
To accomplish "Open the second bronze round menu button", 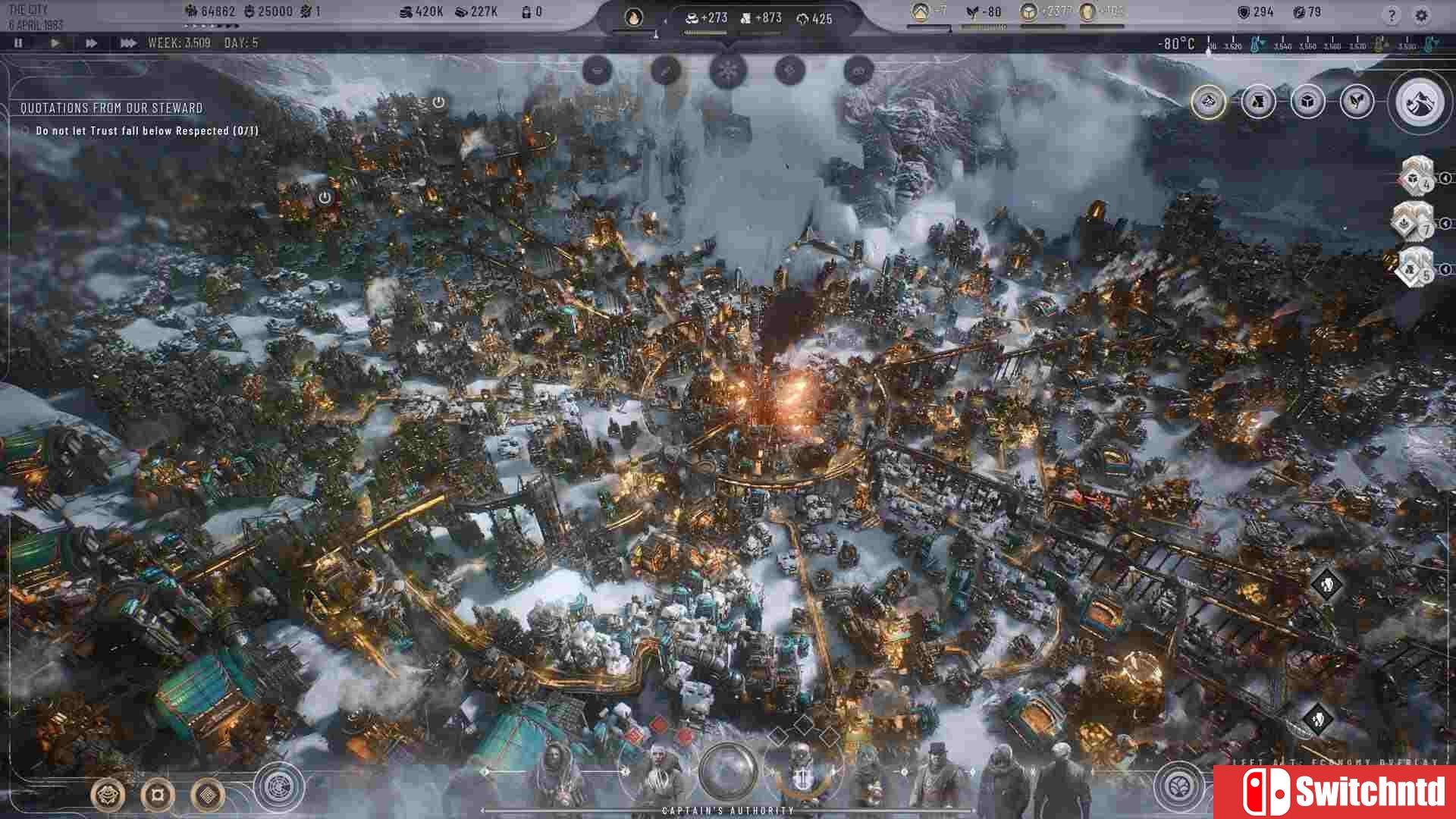I will 158,795.
